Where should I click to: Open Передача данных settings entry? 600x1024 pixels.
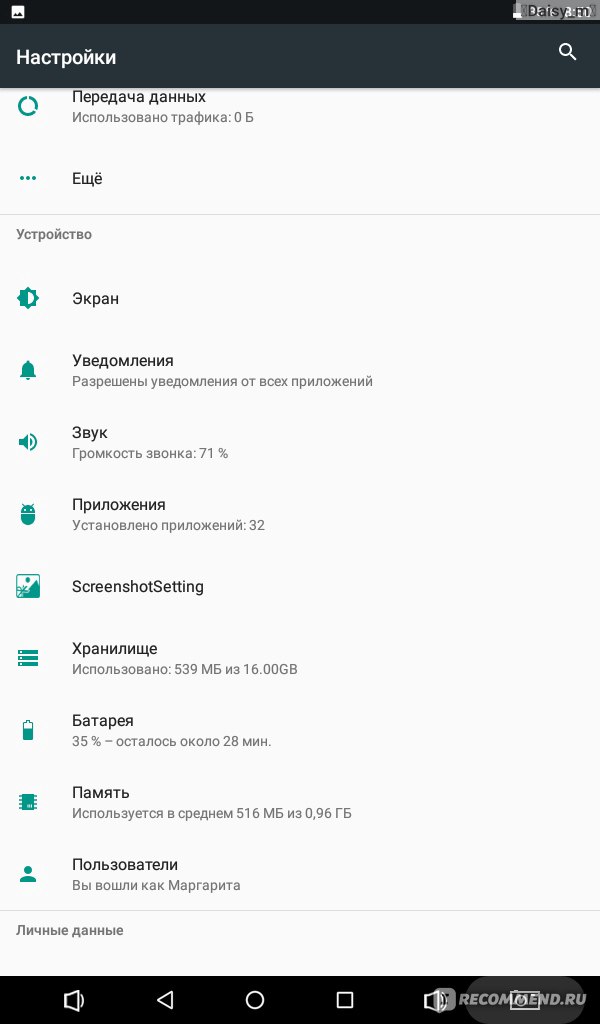[x=300, y=106]
